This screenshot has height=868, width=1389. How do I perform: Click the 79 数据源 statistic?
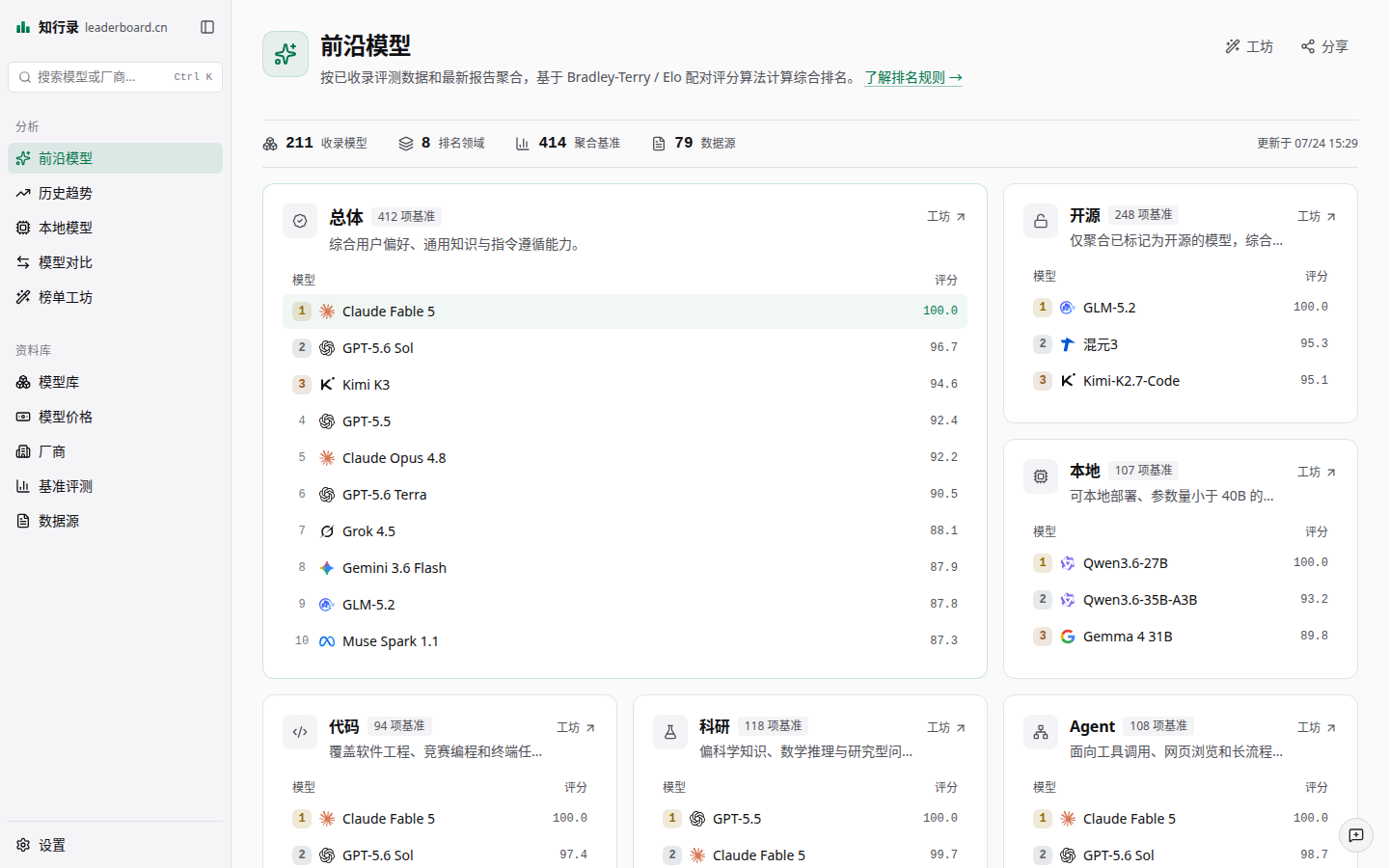click(694, 143)
